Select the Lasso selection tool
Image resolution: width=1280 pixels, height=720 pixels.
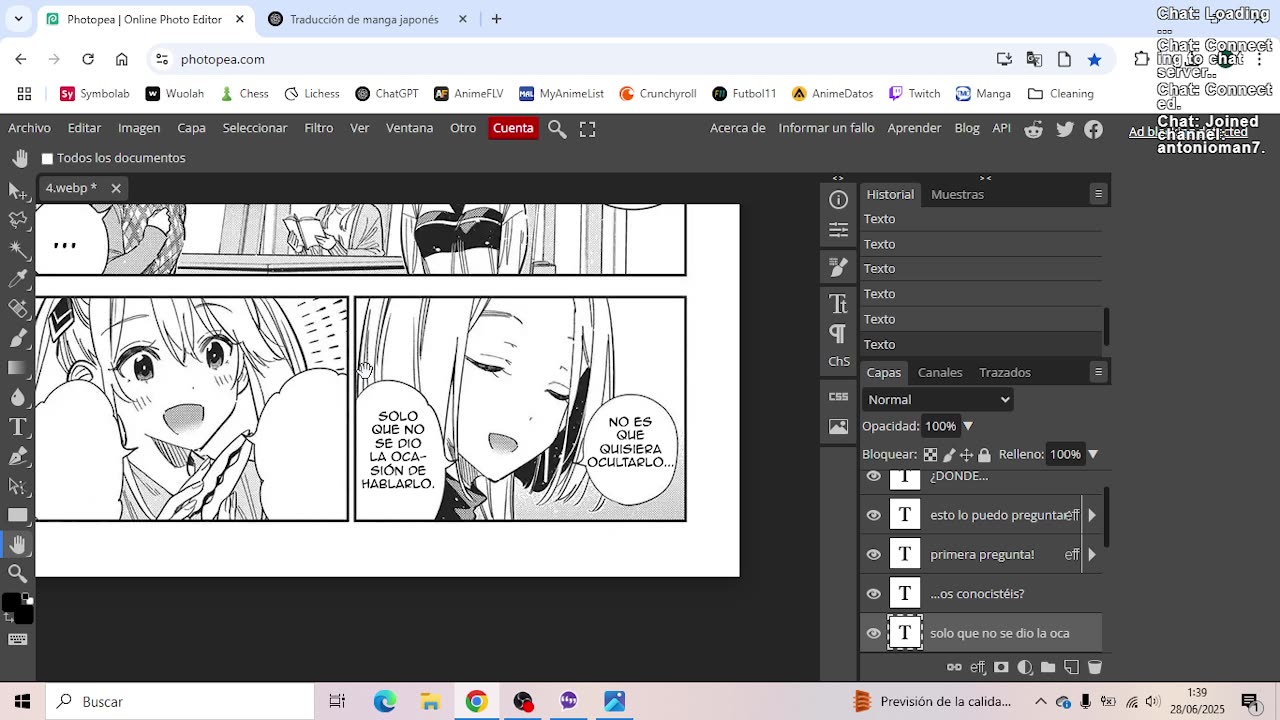(x=17, y=219)
